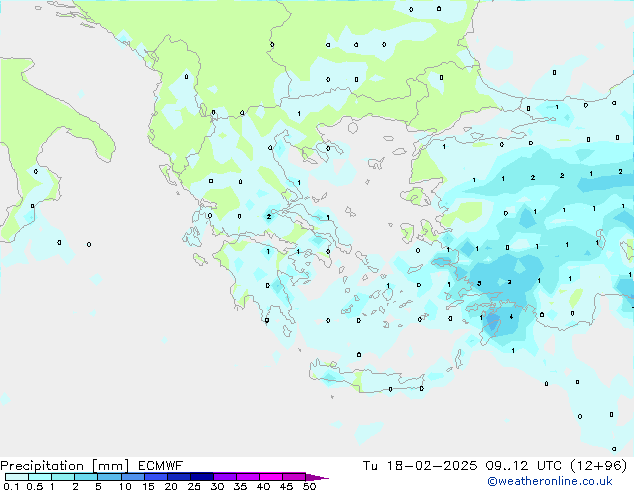Click the legend label '35'
Screen dimensions: 634x490
tap(240, 486)
